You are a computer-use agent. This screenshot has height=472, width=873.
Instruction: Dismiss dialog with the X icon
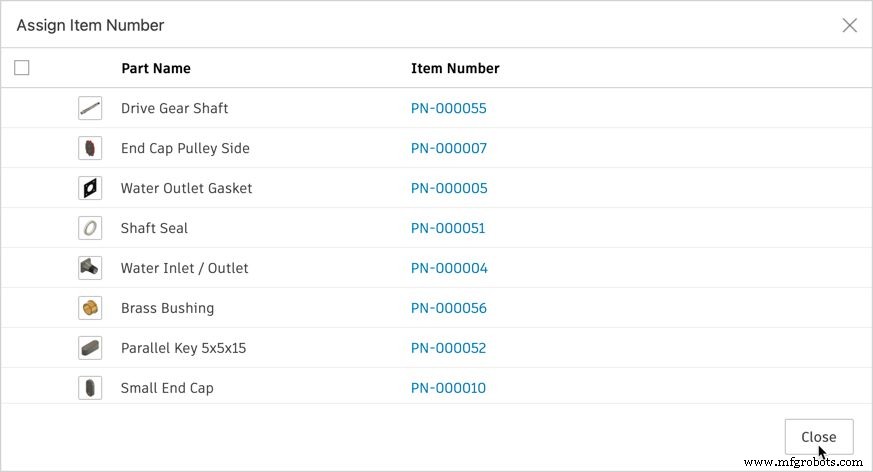click(x=850, y=25)
